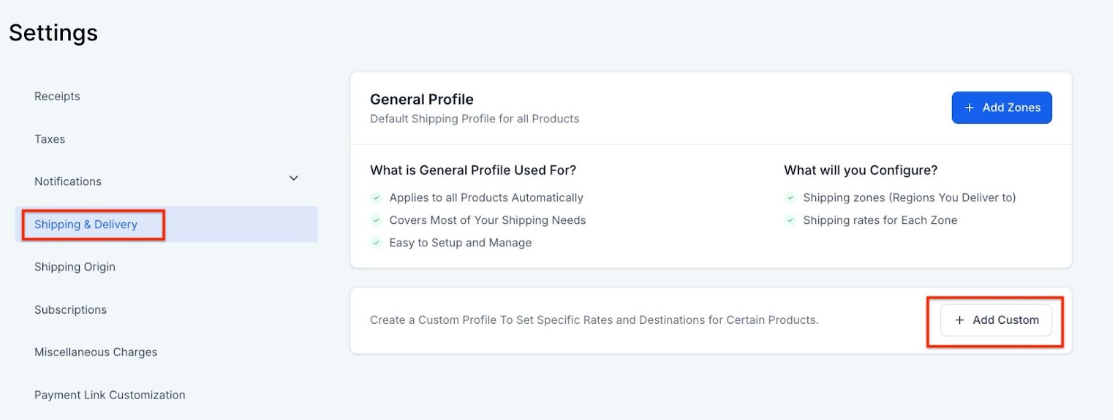Image resolution: width=1113 pixels, height=420 pixels.
Task: Navigate to the Subscriptions settings
Action: pos(70,310)
